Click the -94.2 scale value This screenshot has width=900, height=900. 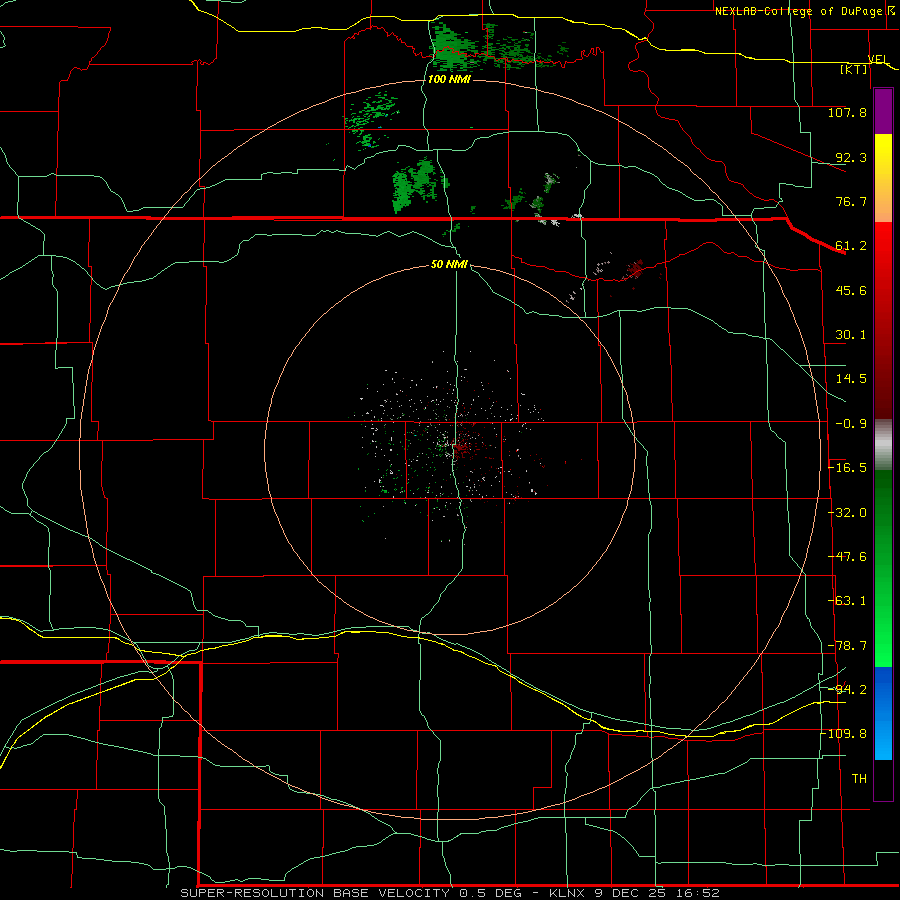(x=847, y=690)
